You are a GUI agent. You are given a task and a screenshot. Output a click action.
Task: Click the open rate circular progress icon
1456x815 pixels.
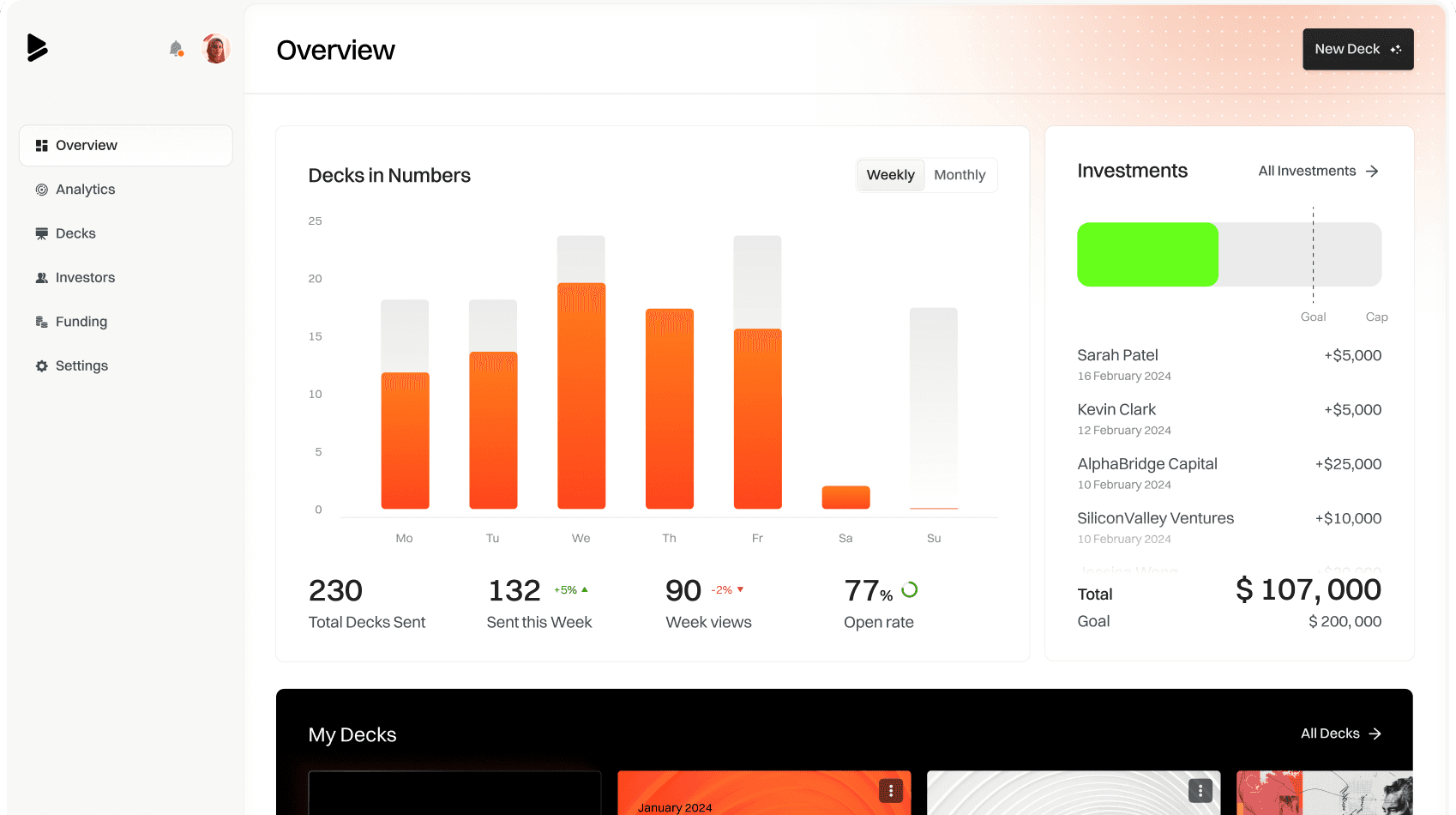(910, 589)
